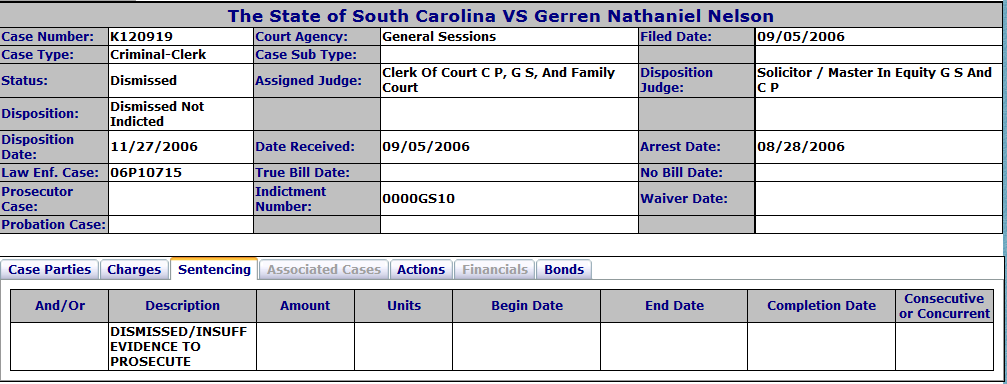Select the Sentencing tab
The height and width of the screenshot is (384, 1007).
pos(214,269)
